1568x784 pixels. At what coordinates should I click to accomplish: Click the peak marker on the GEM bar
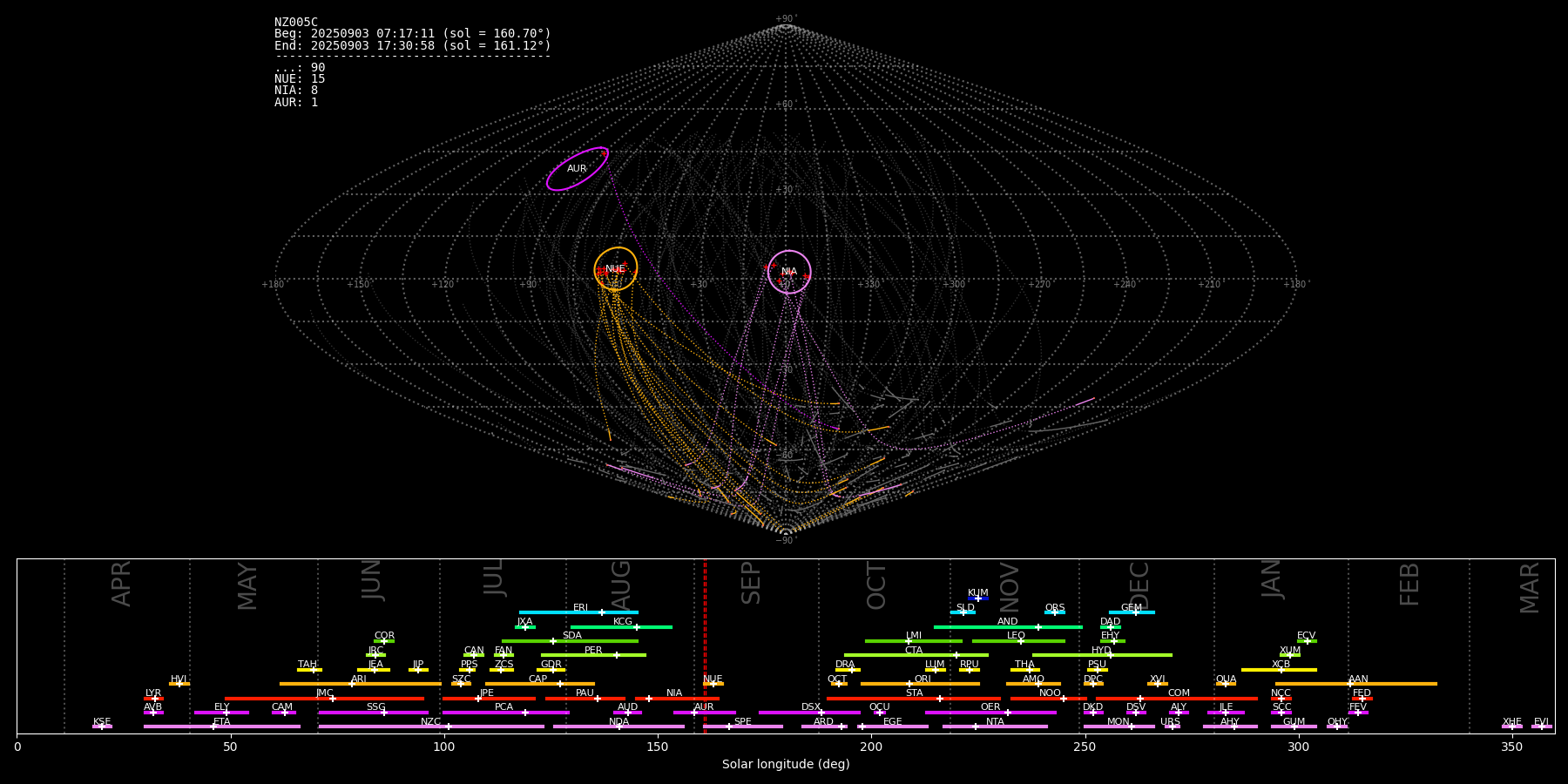click(1135, 612)
